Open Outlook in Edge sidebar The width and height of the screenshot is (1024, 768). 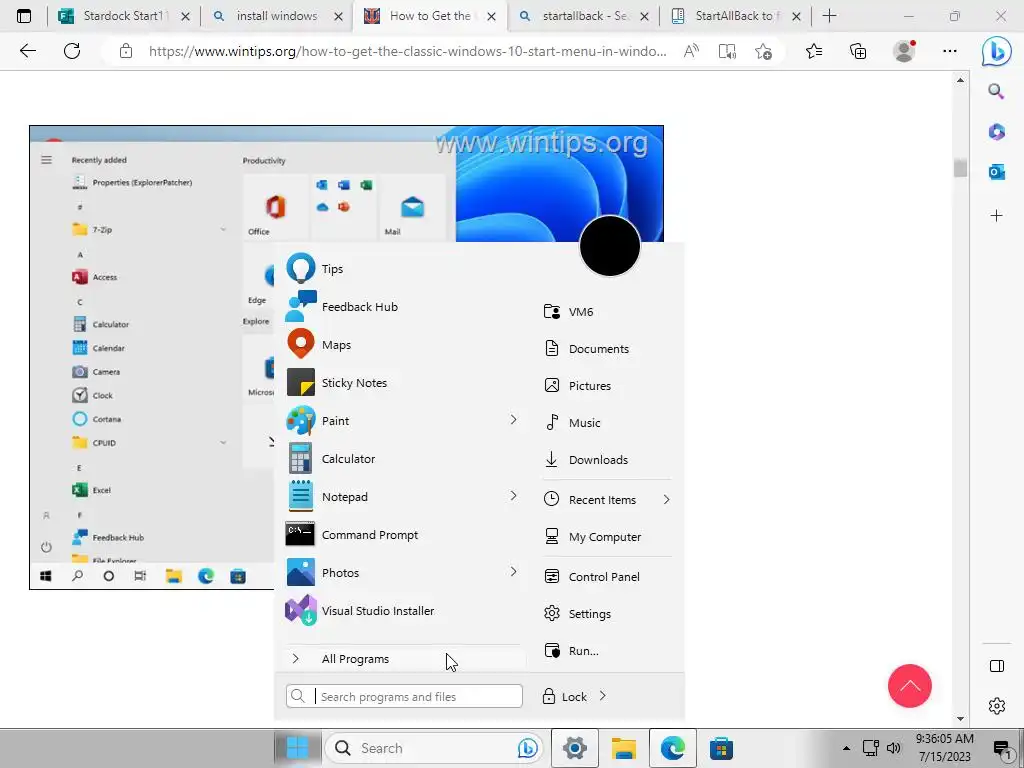click(996, 172)
